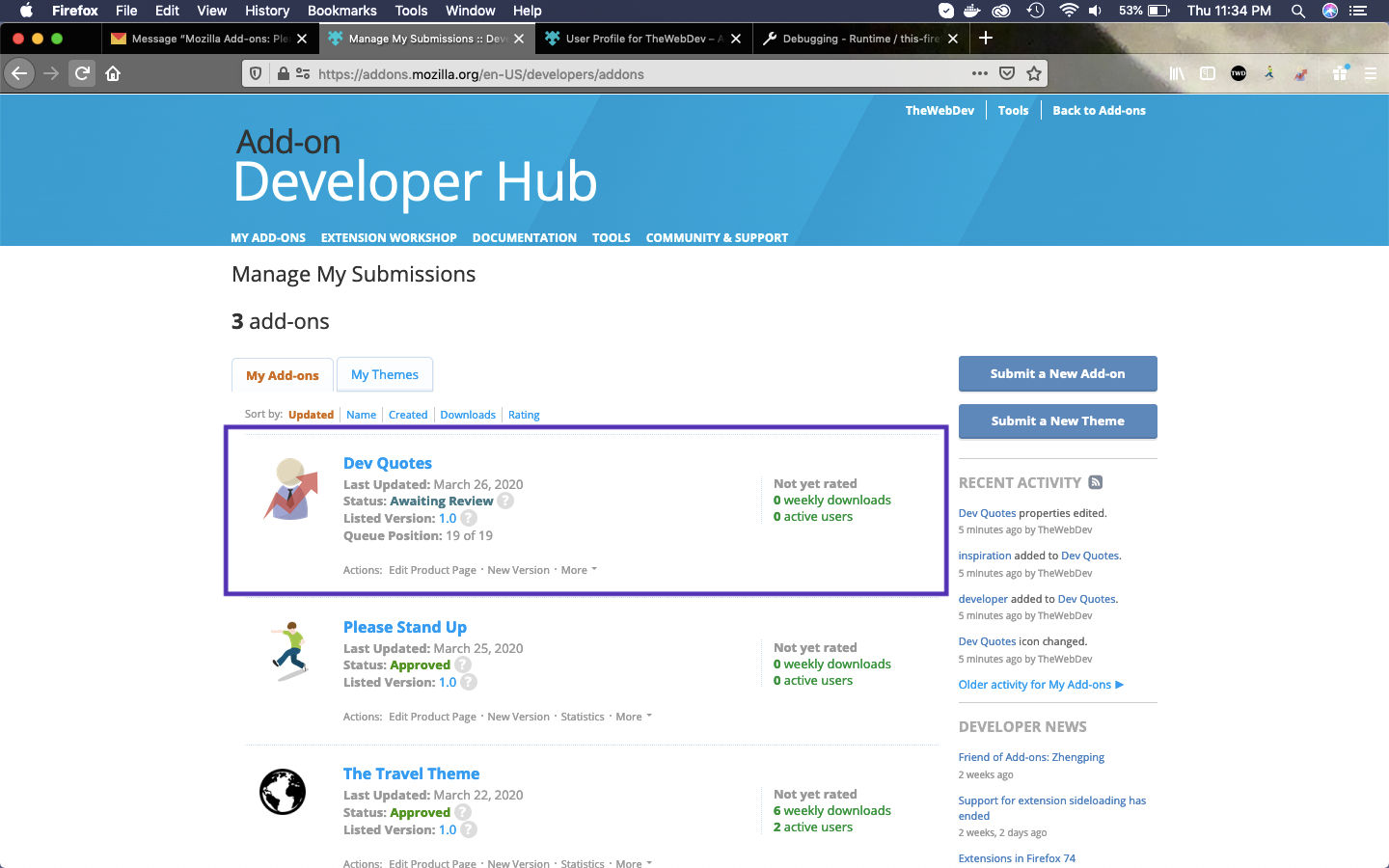Switch to My Themes tab
Screen dimensions: 1389x868
click(x=385, y=374)
